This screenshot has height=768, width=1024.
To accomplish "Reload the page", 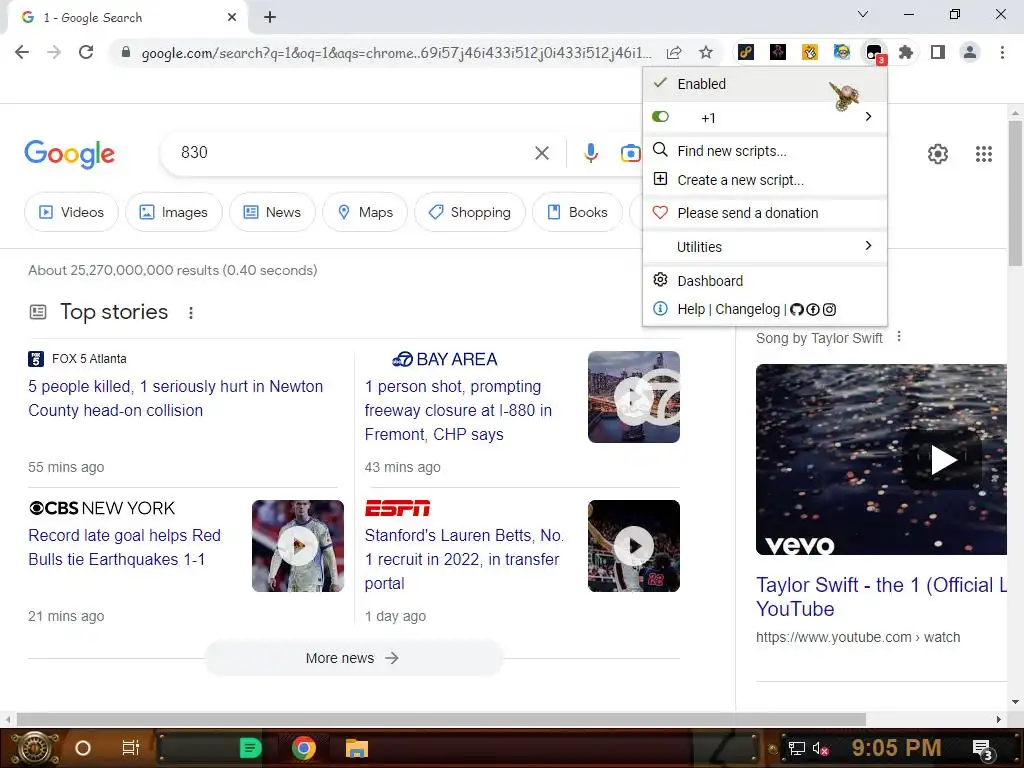I will point(86,52).
